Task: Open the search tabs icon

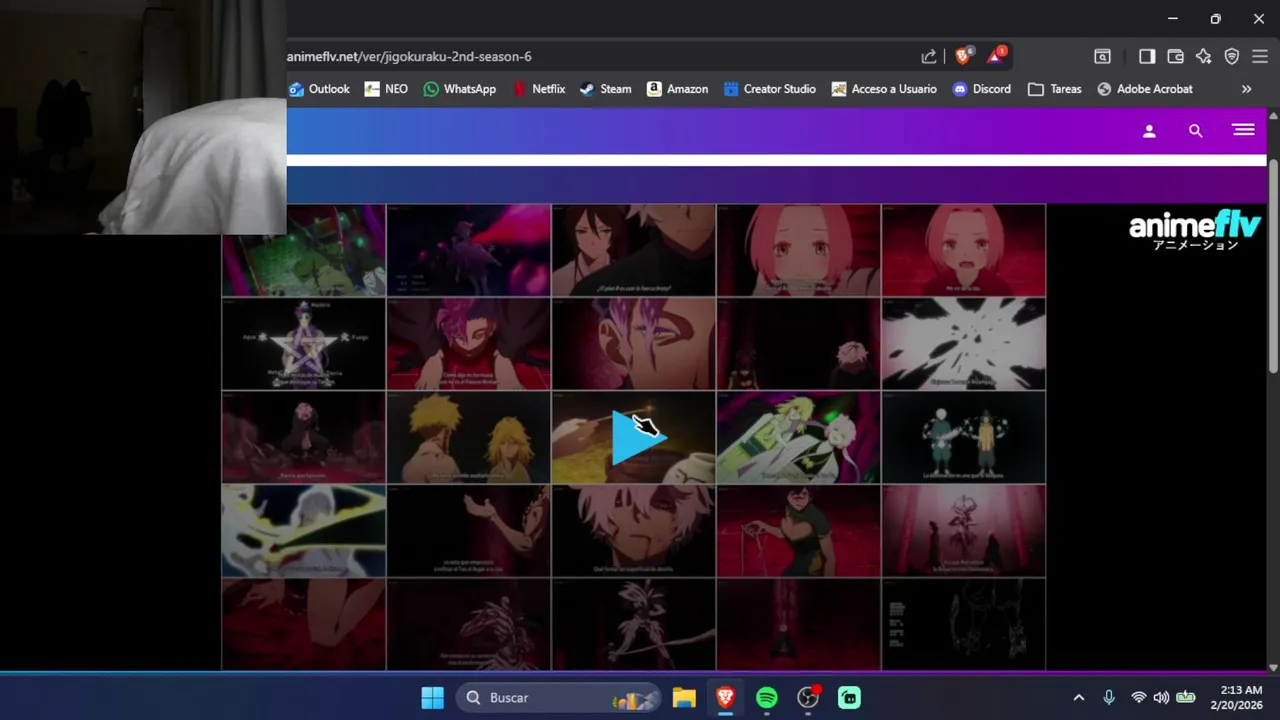Action: pos(1102,57)
